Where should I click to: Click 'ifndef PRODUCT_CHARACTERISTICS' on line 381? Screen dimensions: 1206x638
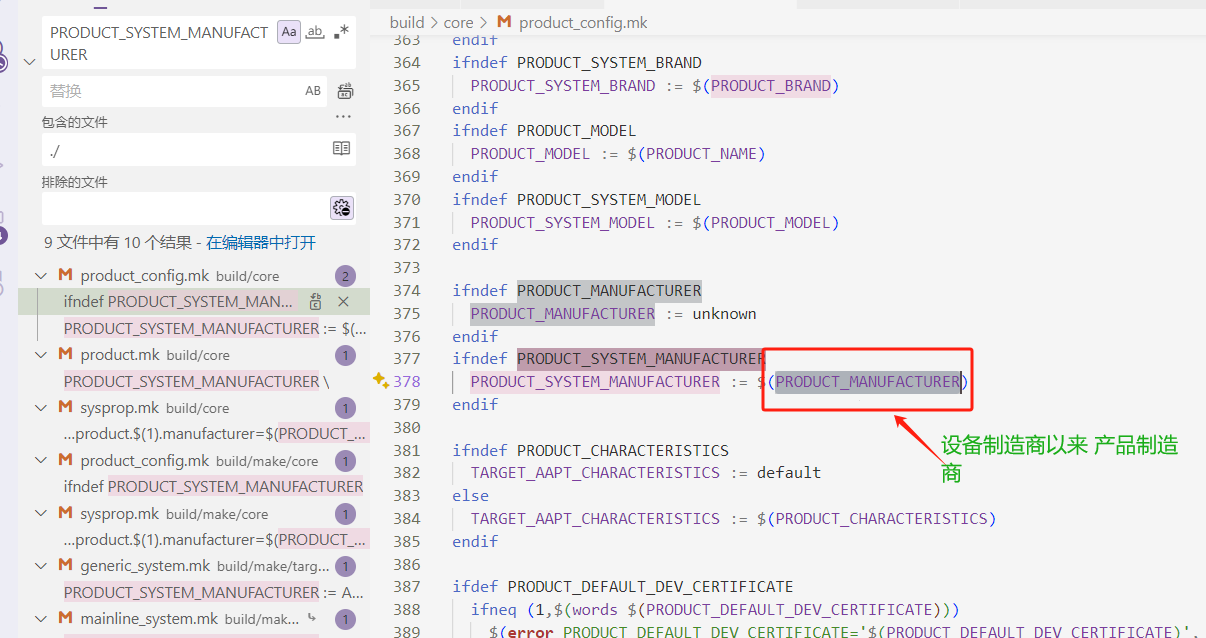point(590,450)
